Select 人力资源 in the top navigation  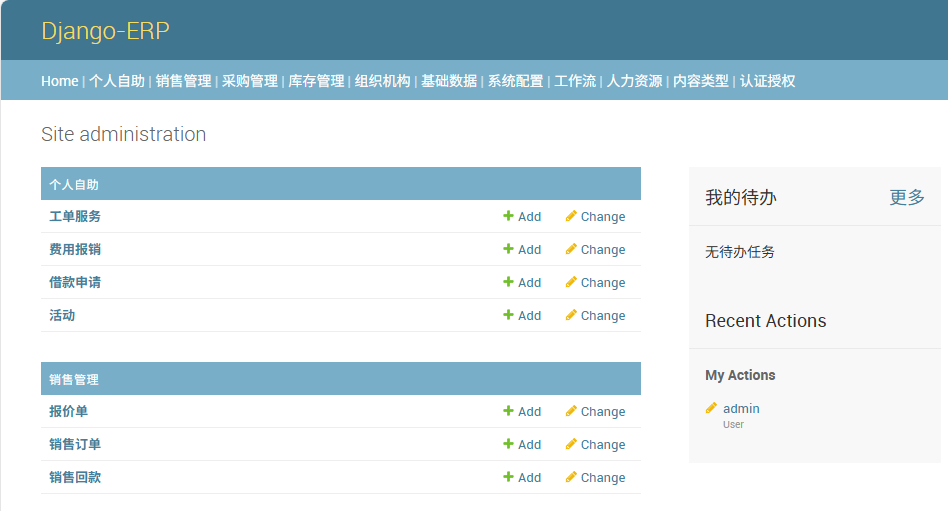click(x=634, y=81)
